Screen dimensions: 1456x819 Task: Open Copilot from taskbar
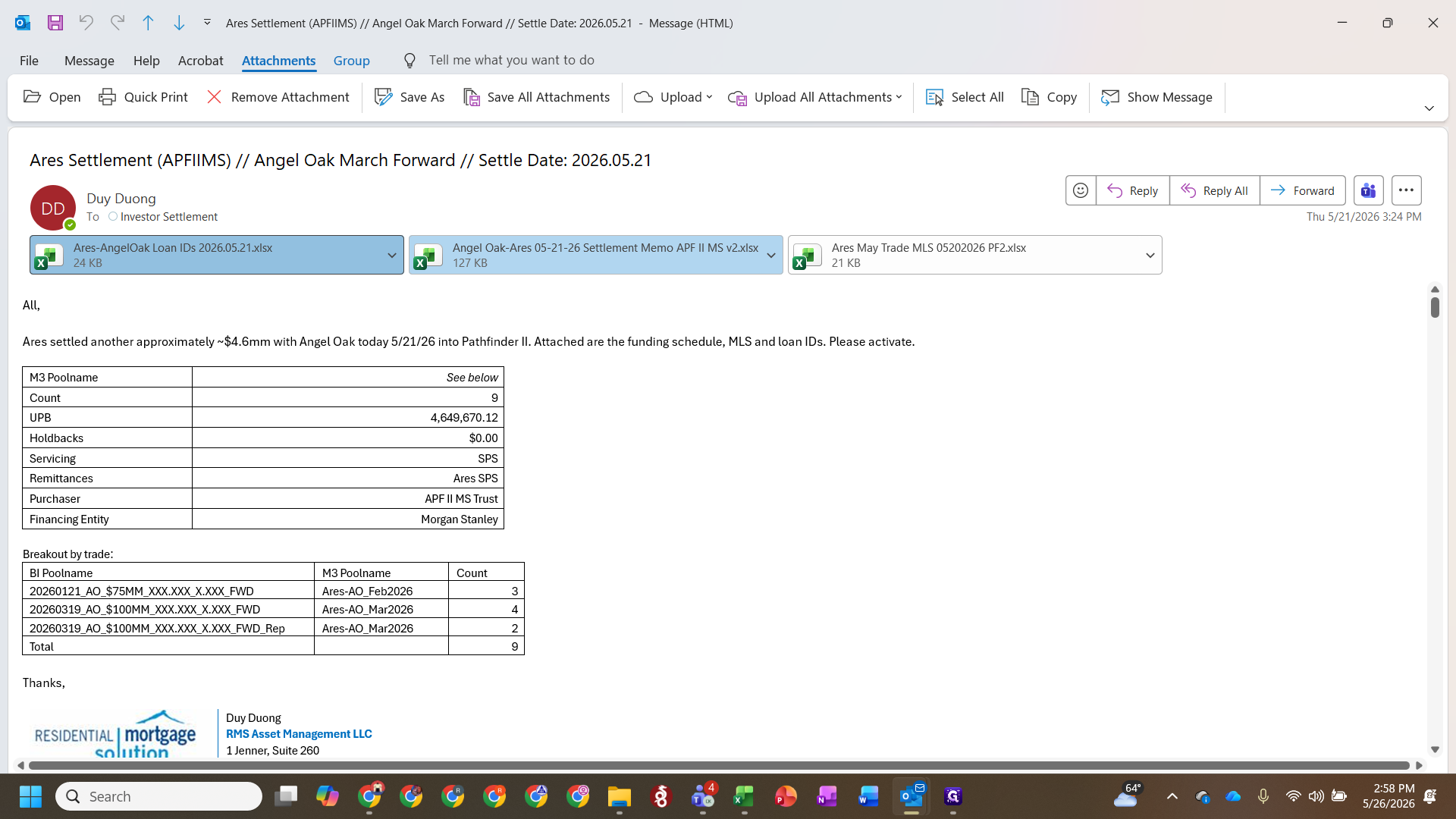(x=328, y=796)
